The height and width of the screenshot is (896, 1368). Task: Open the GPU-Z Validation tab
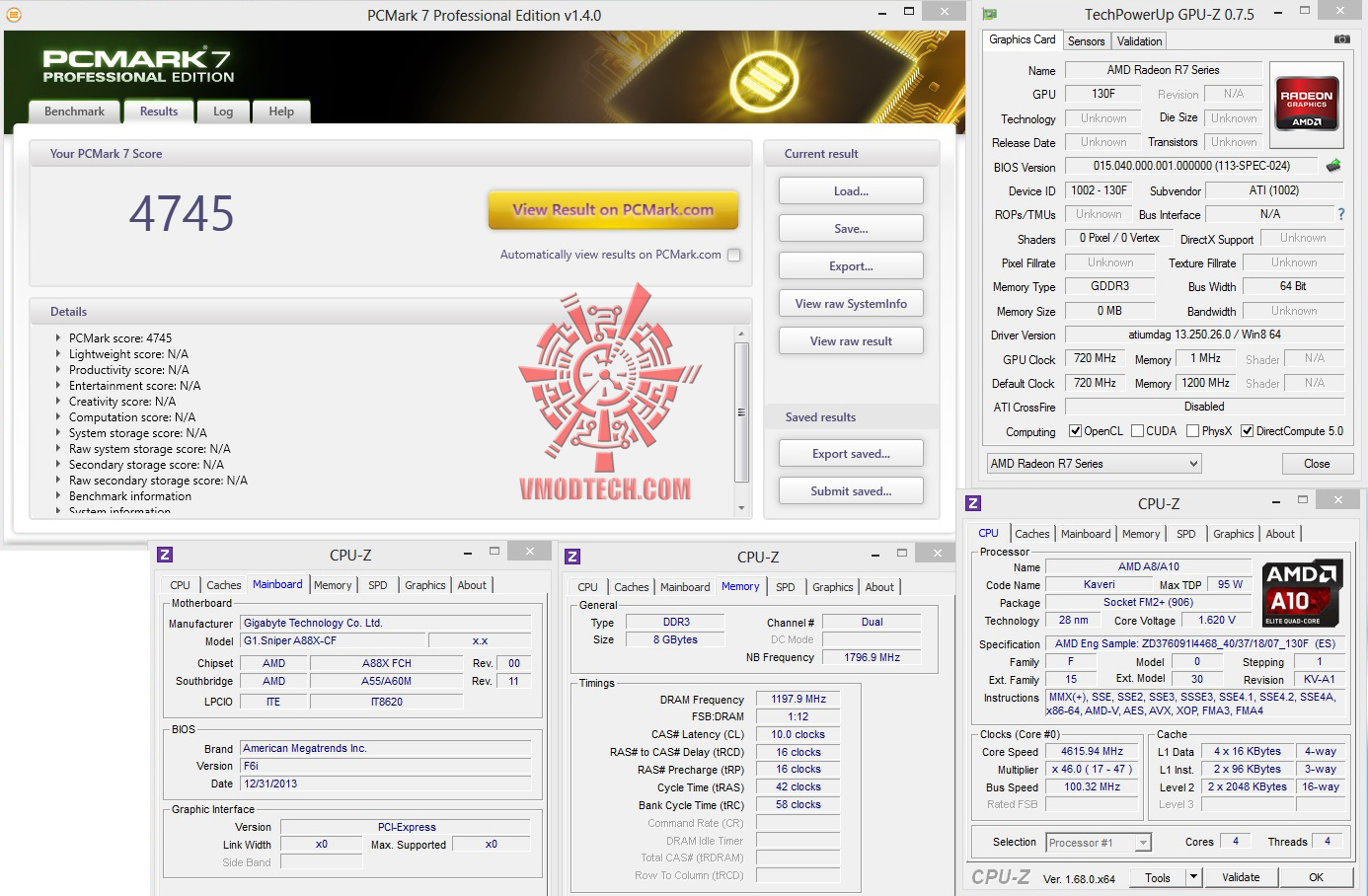[x=1139, y=41]
